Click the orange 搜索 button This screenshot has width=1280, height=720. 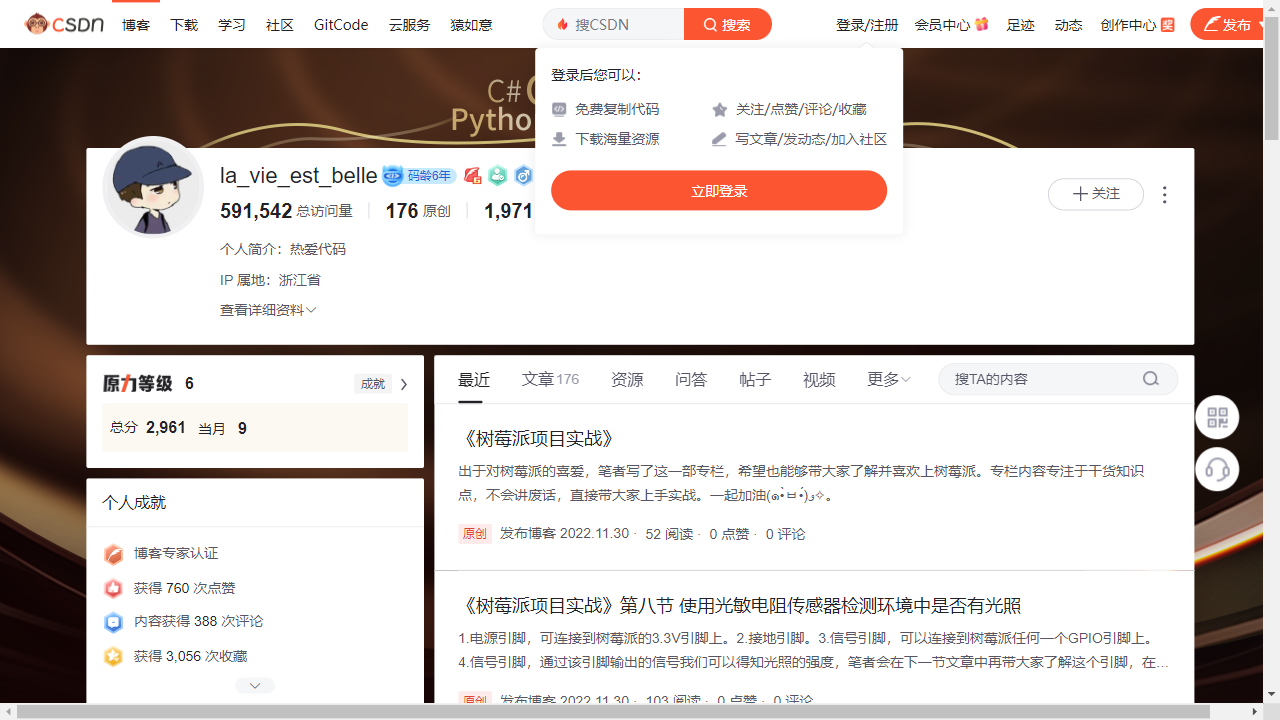[728, 24]
